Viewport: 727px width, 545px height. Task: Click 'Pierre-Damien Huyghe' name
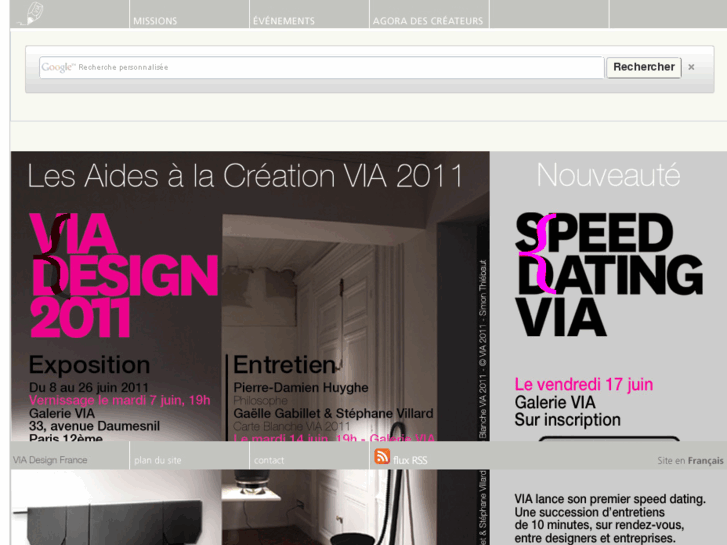pyautogui.click(x=301, y=387)
